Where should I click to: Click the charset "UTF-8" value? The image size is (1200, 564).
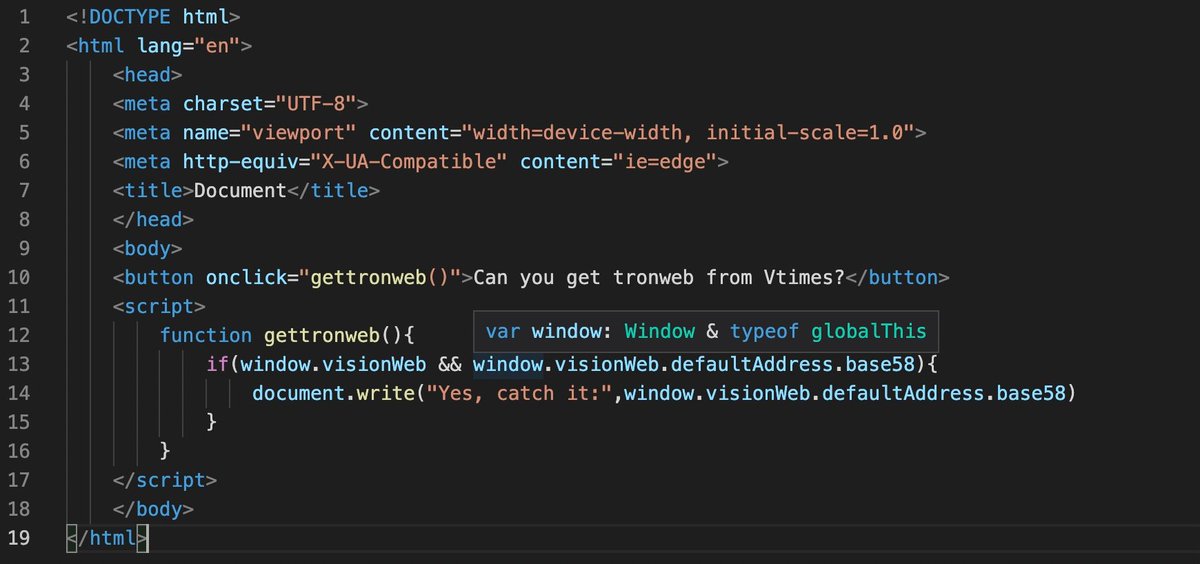[x=315, y=103]
